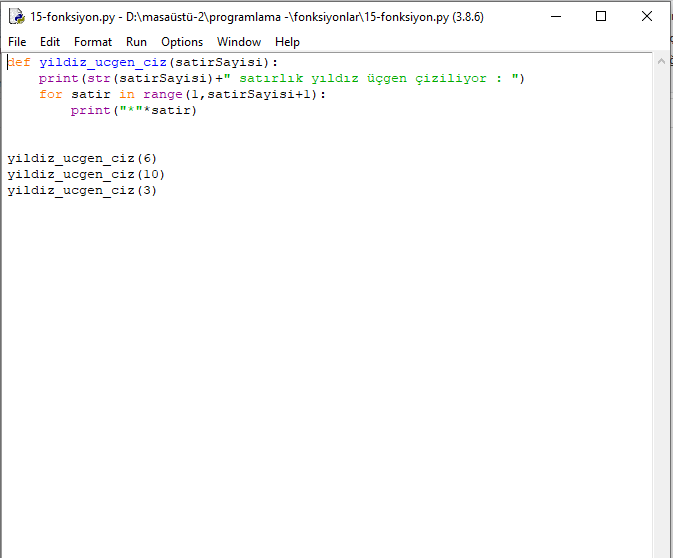Open the Edit menu
Screen dimensions: 673x558
click(50, 42)
